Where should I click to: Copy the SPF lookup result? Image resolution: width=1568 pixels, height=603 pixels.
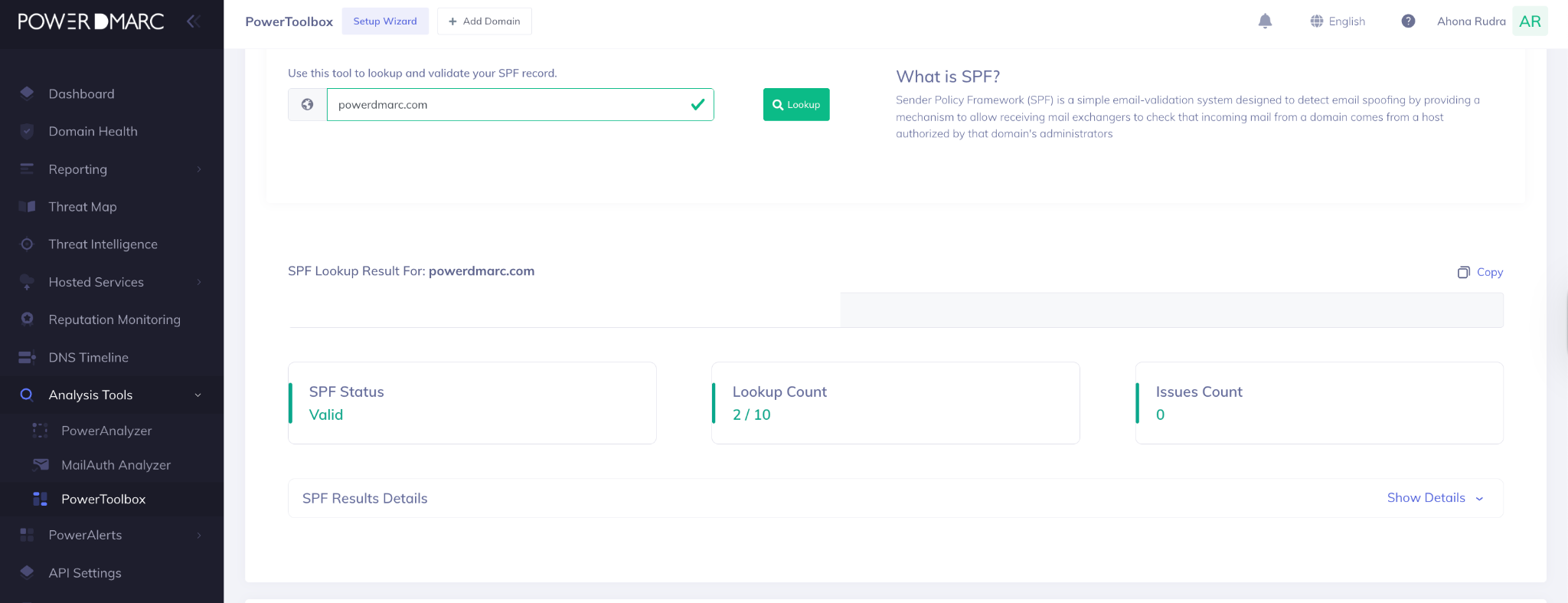(x=1481, y=272)
